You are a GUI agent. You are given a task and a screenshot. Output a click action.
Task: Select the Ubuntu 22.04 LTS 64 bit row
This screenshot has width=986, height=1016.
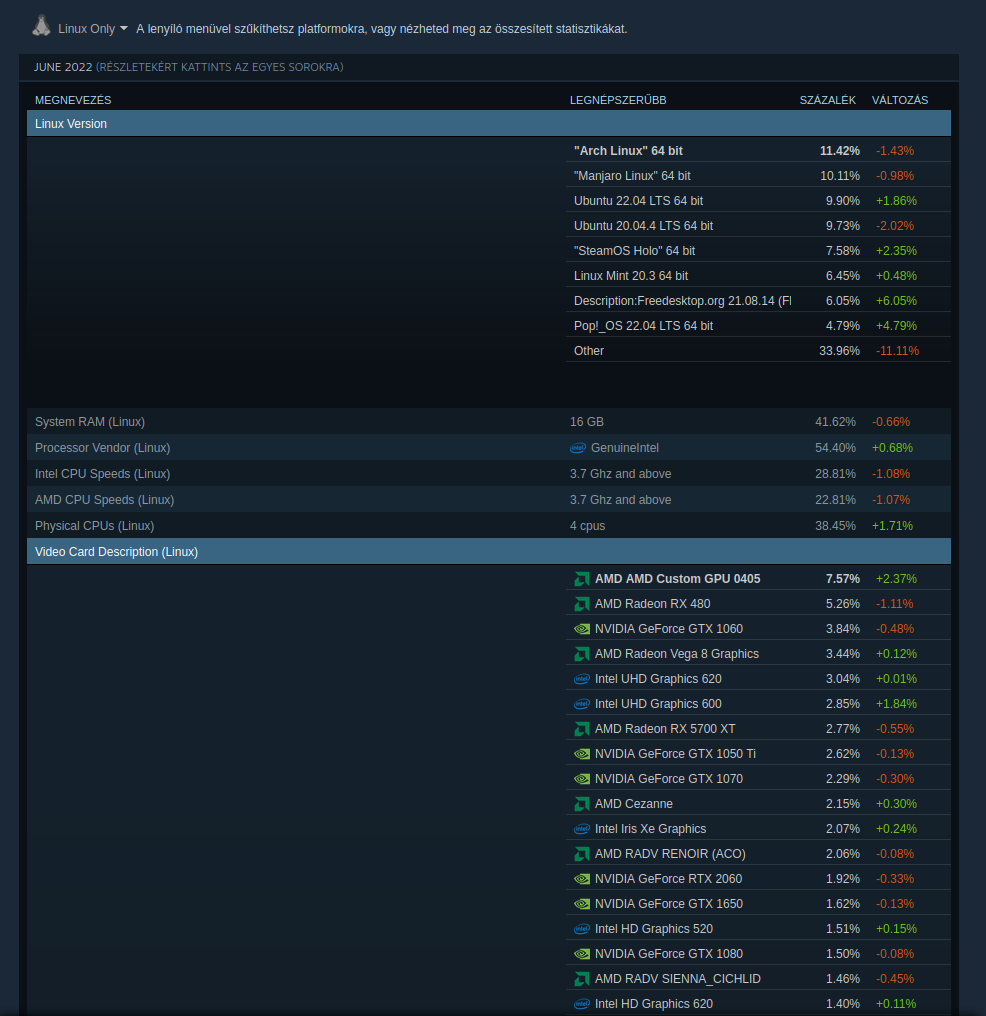tap(759, 201)
